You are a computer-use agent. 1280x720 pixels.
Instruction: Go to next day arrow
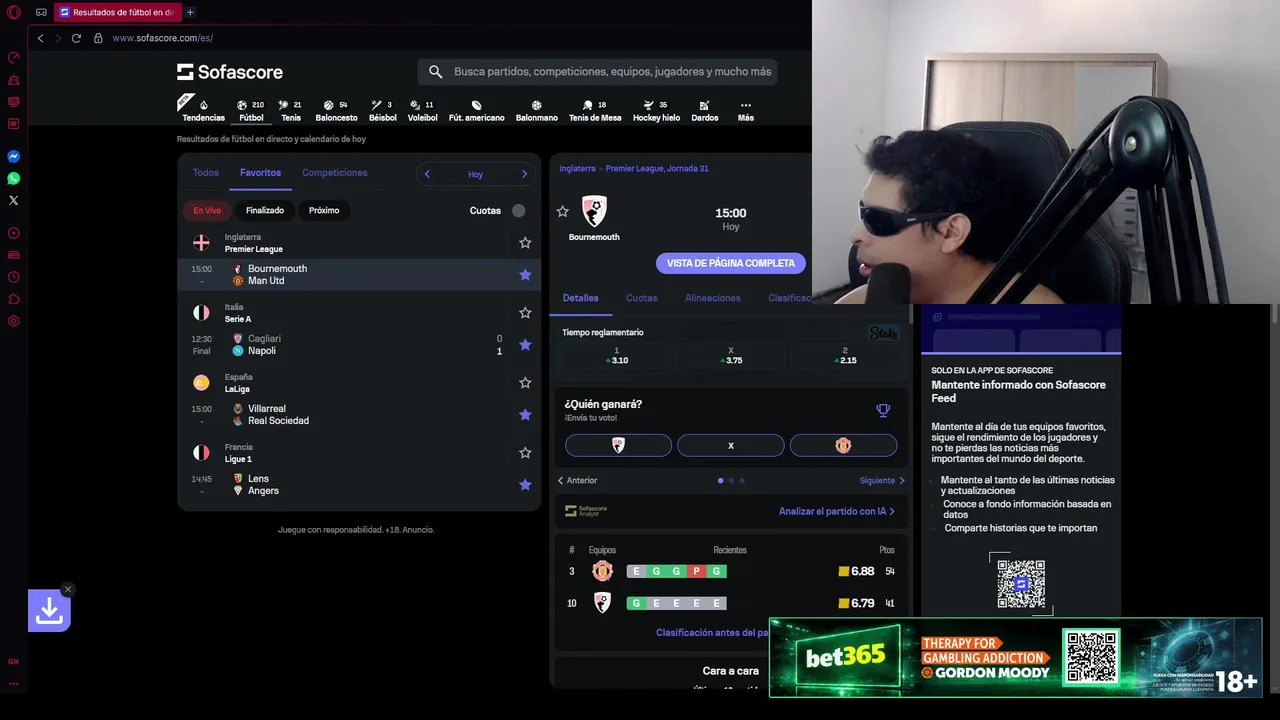pyautogui.click(x=524, y=174)
